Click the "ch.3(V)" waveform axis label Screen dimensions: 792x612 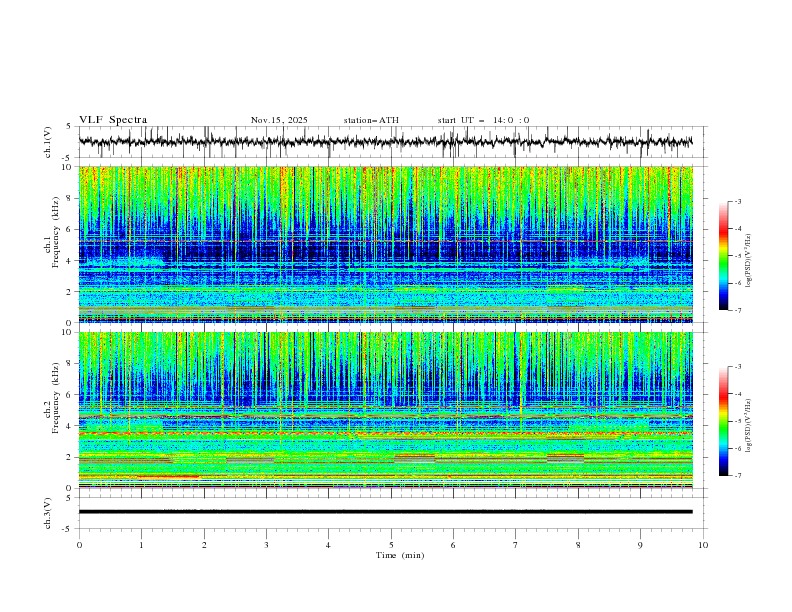coord(48,512)
